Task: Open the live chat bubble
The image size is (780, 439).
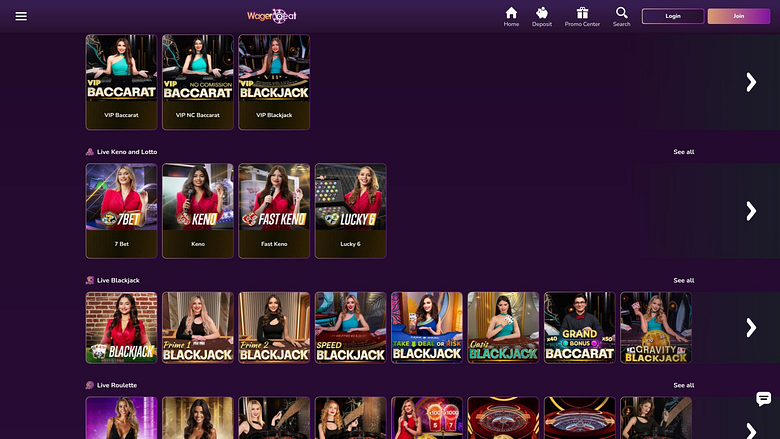Action: click(x=763, y=398)
